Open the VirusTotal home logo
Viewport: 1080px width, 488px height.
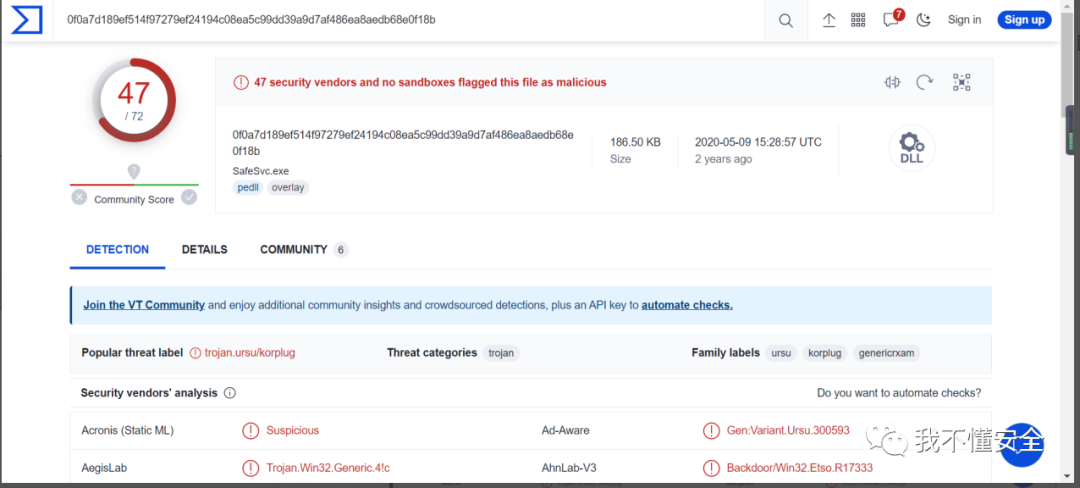27,20
